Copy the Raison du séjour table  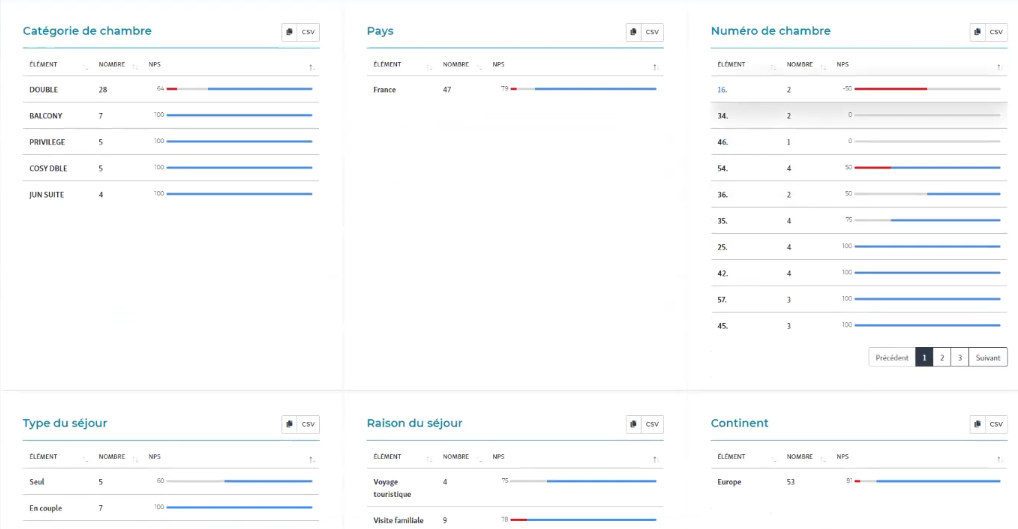tap(633, 424)
